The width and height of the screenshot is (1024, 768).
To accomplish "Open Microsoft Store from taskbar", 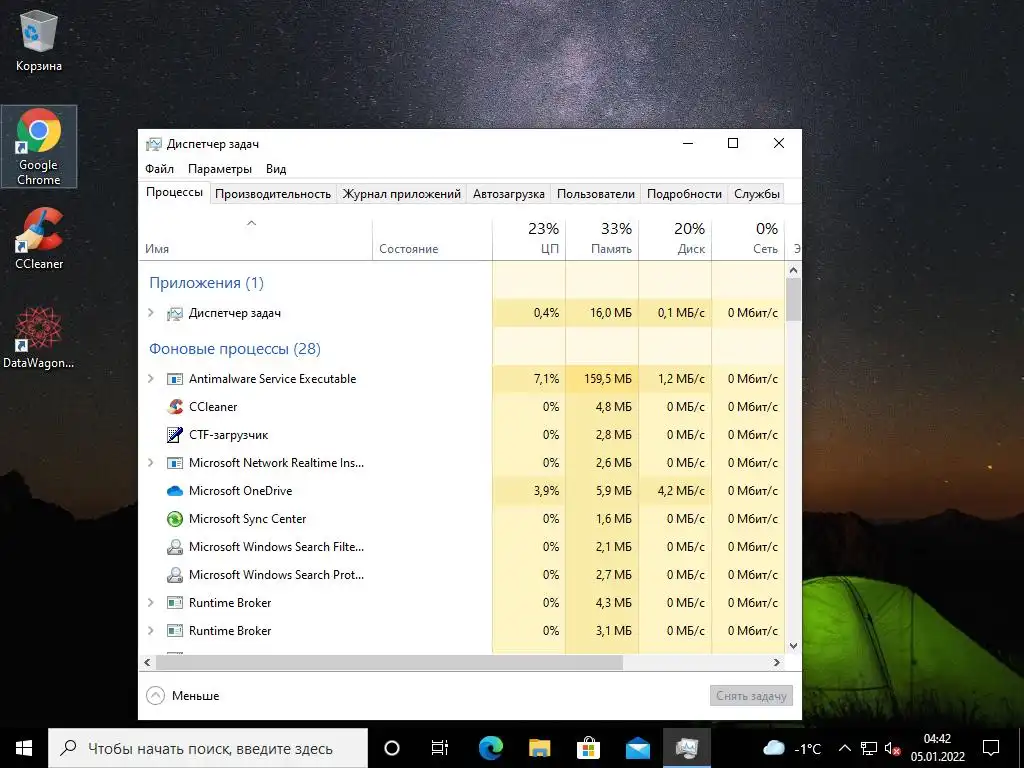I will coord(588,748).
